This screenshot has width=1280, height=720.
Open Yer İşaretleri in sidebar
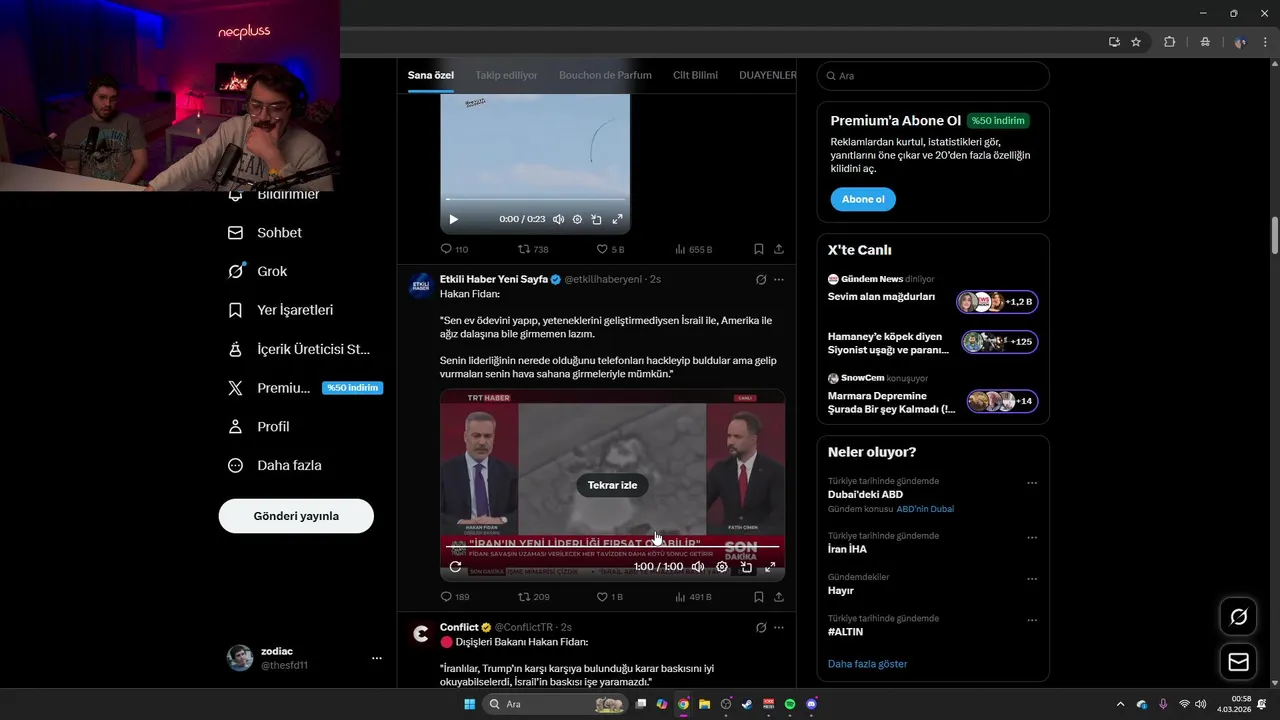click(281, 310)
